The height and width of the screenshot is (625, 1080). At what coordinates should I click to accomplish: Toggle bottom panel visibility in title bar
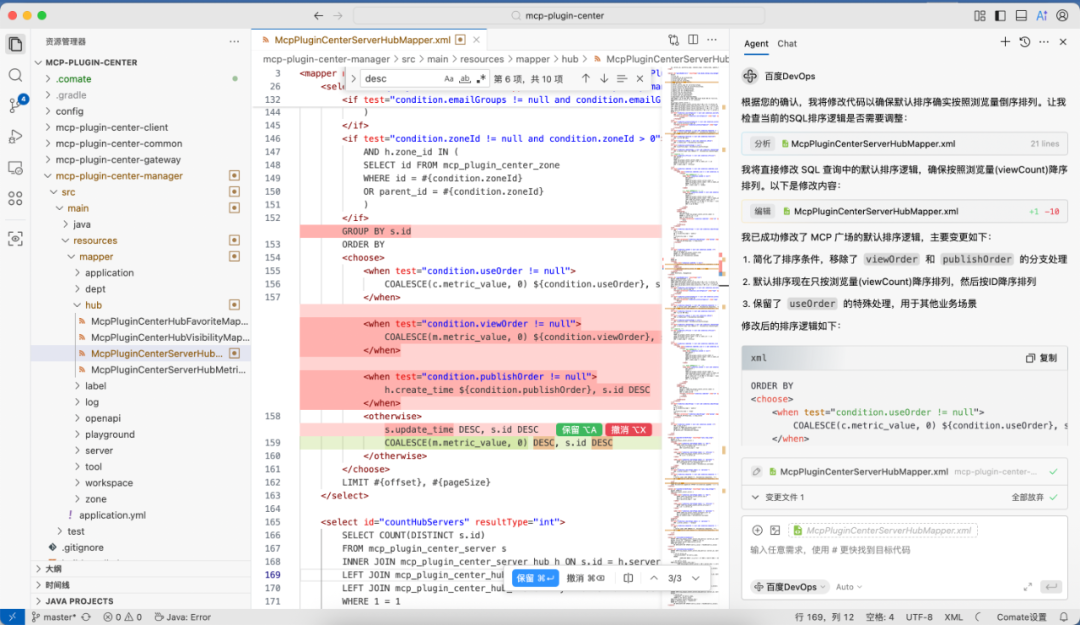click(x=1021, y=15)
